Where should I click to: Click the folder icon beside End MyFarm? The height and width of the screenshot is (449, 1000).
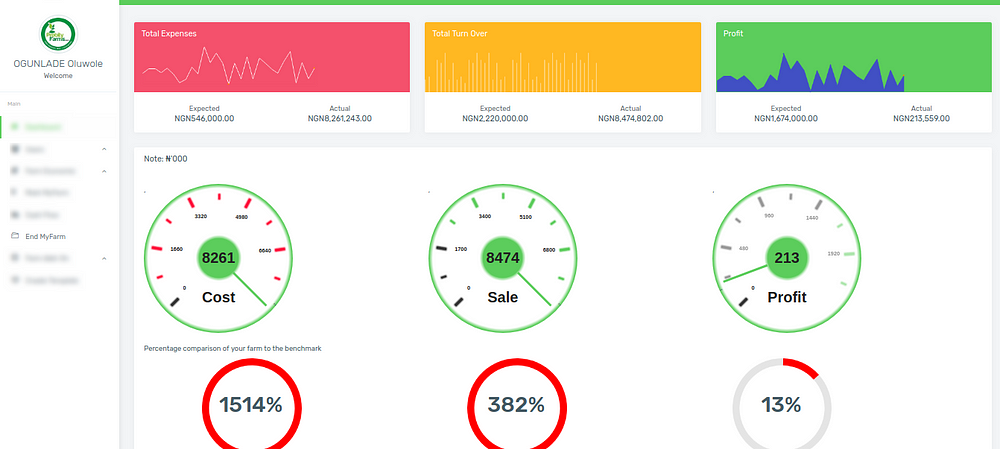[15, 236]
